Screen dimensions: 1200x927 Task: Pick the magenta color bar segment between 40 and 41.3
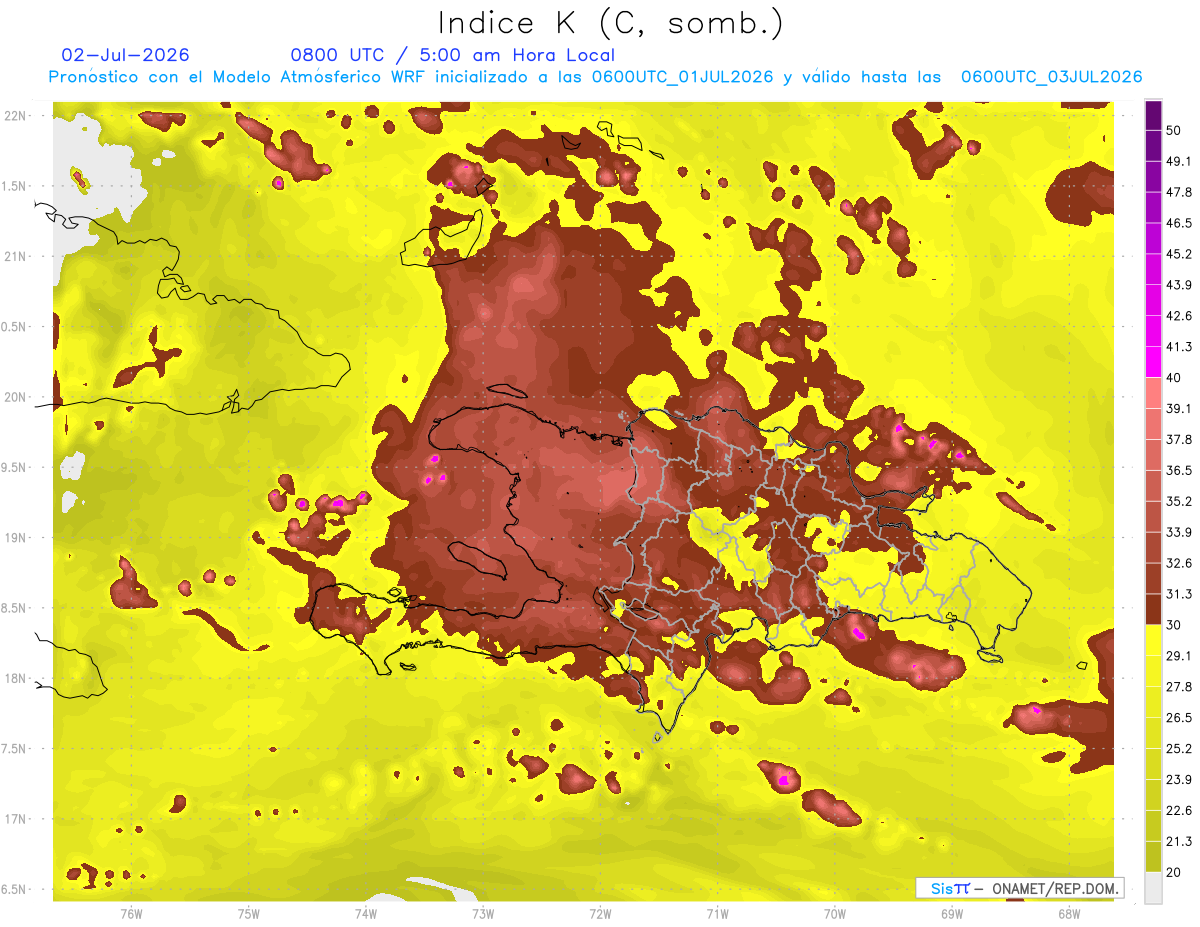1153,362
